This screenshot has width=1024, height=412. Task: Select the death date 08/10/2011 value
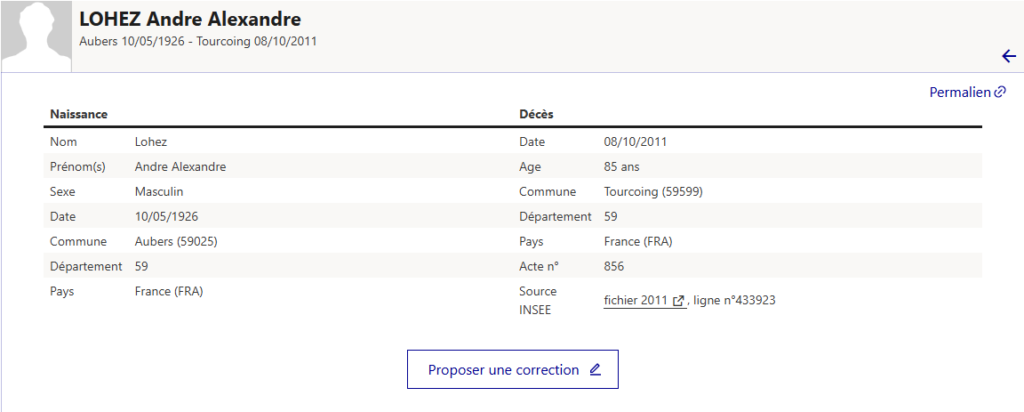click(x=635, y=142)
